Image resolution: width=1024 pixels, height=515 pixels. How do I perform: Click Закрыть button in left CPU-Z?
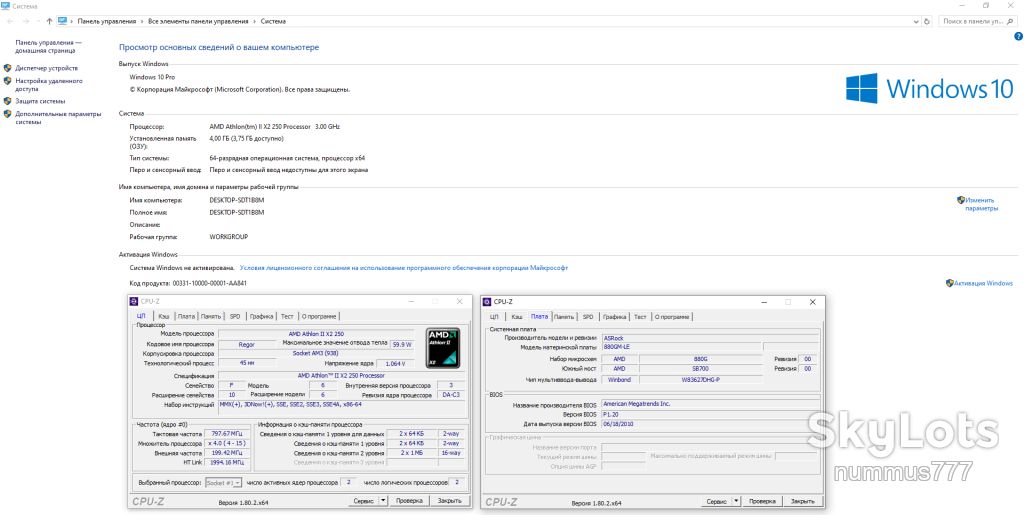[x=449, y=501]
